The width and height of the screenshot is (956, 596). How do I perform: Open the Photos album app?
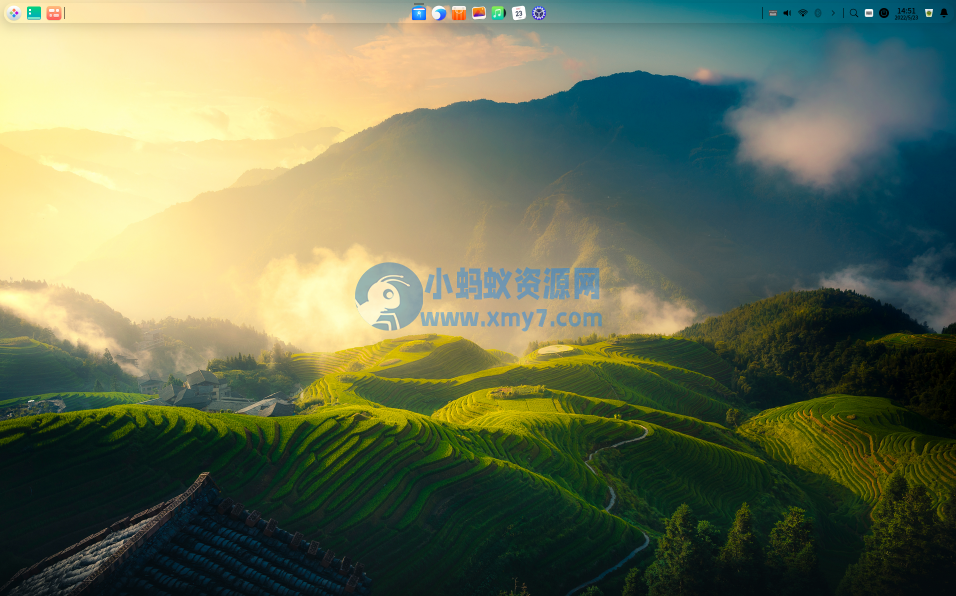[478, 13]
